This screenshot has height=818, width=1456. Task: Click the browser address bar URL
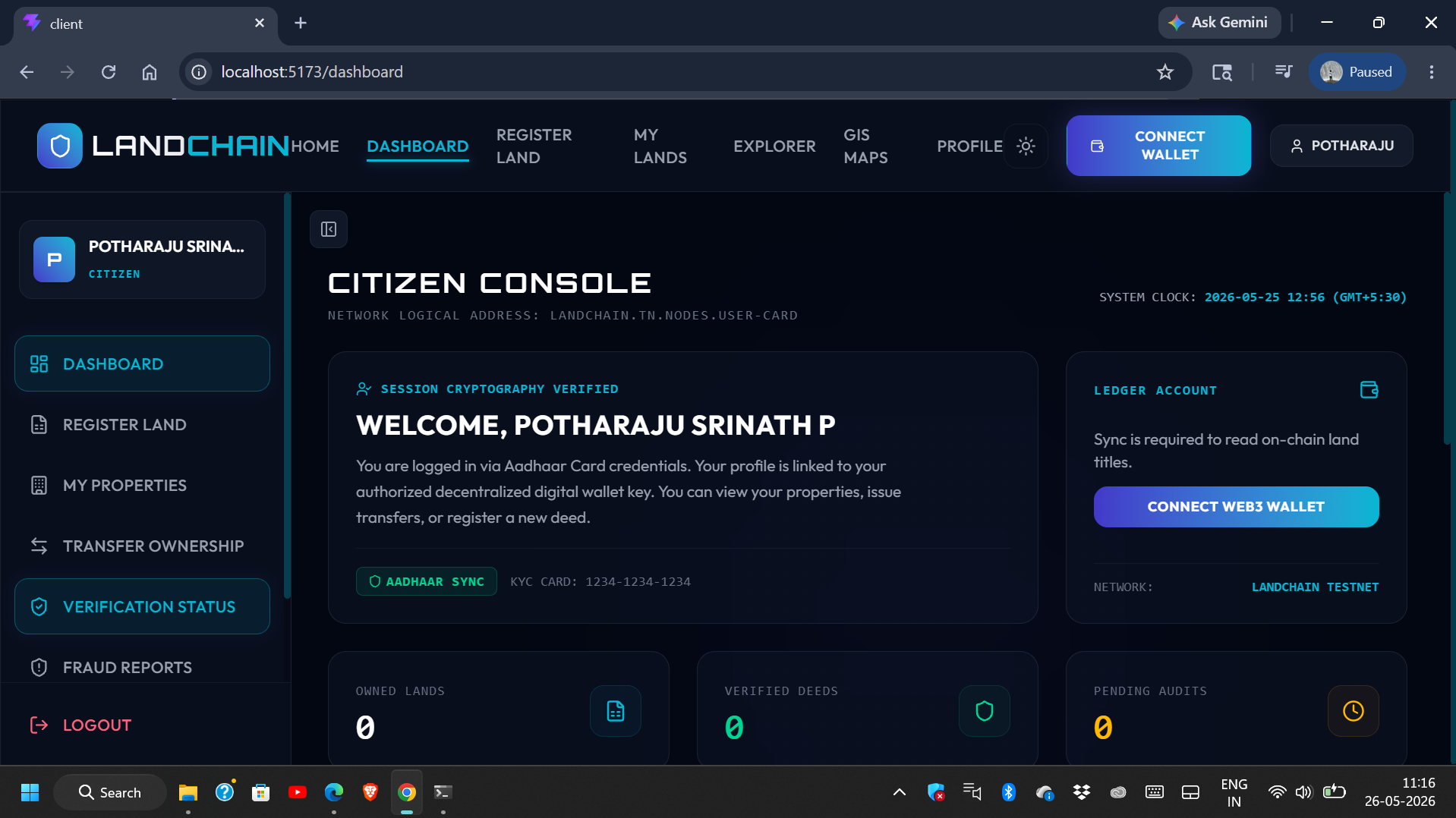(x=312, y=72)
